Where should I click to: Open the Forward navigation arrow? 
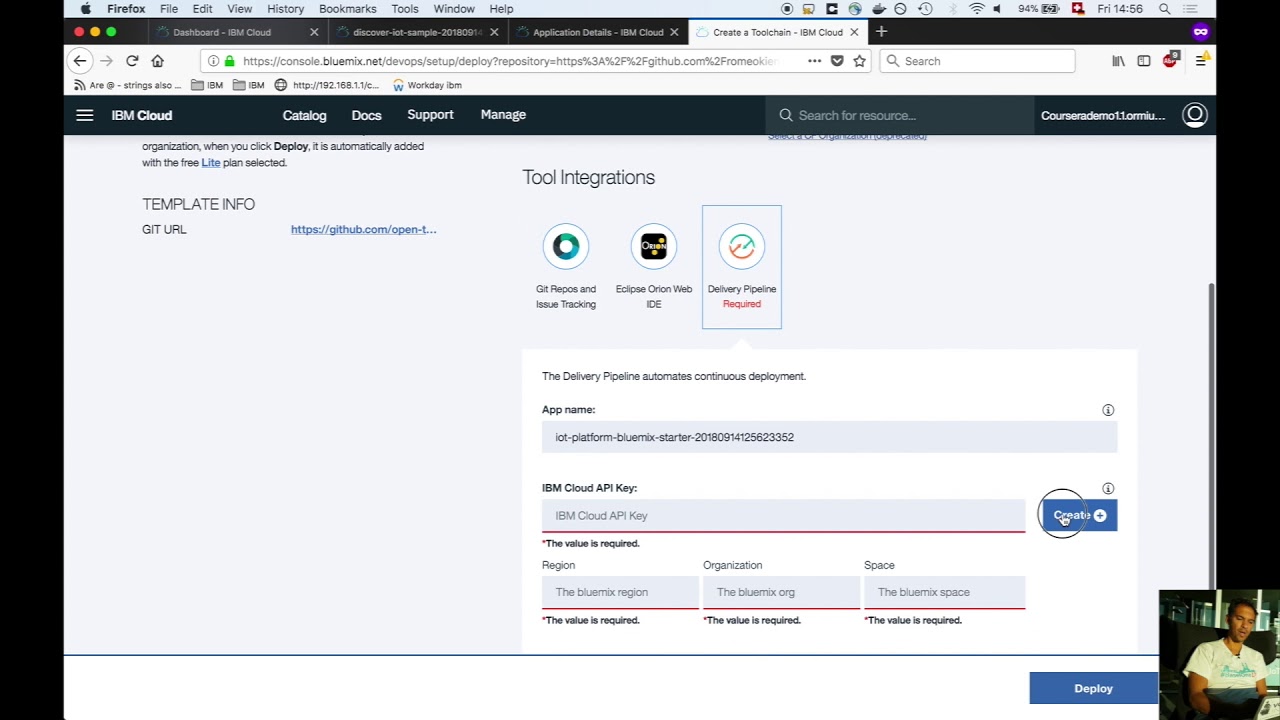click(x=106, y=61)
